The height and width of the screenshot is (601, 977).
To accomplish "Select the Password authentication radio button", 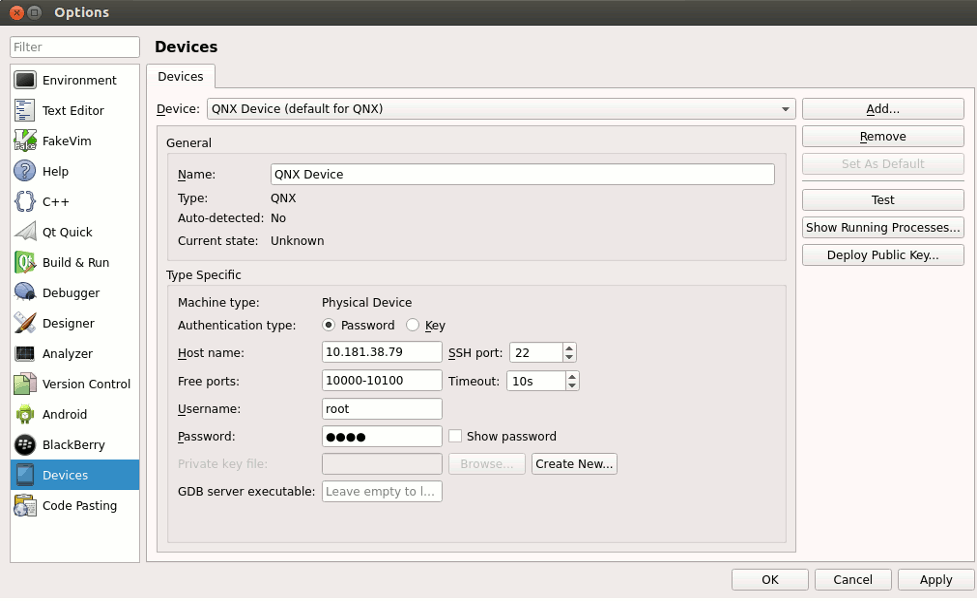I will 330,324.
